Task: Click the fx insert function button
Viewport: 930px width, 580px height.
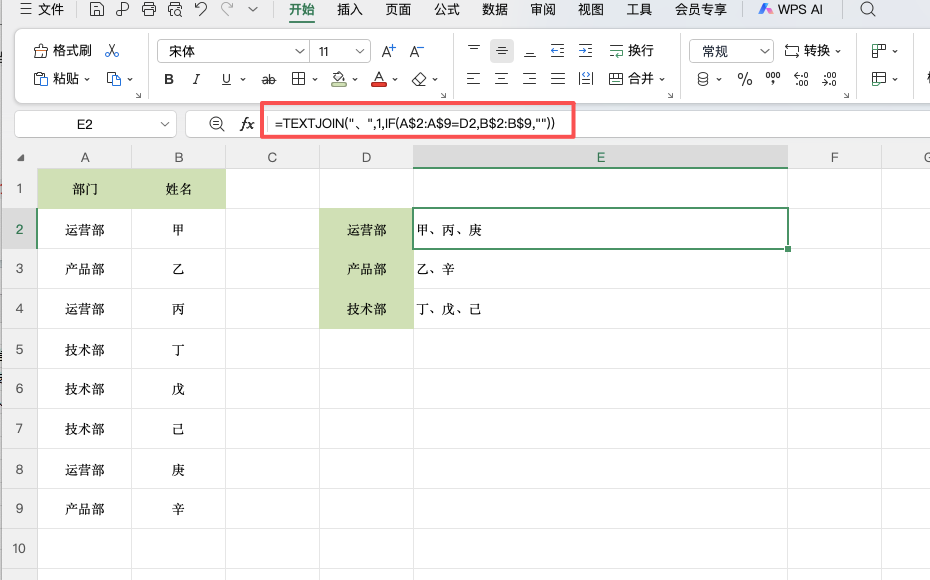Action: [x=247, y=124]
